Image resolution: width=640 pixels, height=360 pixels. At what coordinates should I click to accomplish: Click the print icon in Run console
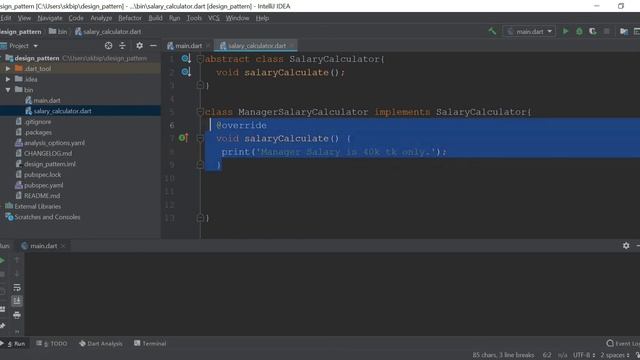coord(17,315)
